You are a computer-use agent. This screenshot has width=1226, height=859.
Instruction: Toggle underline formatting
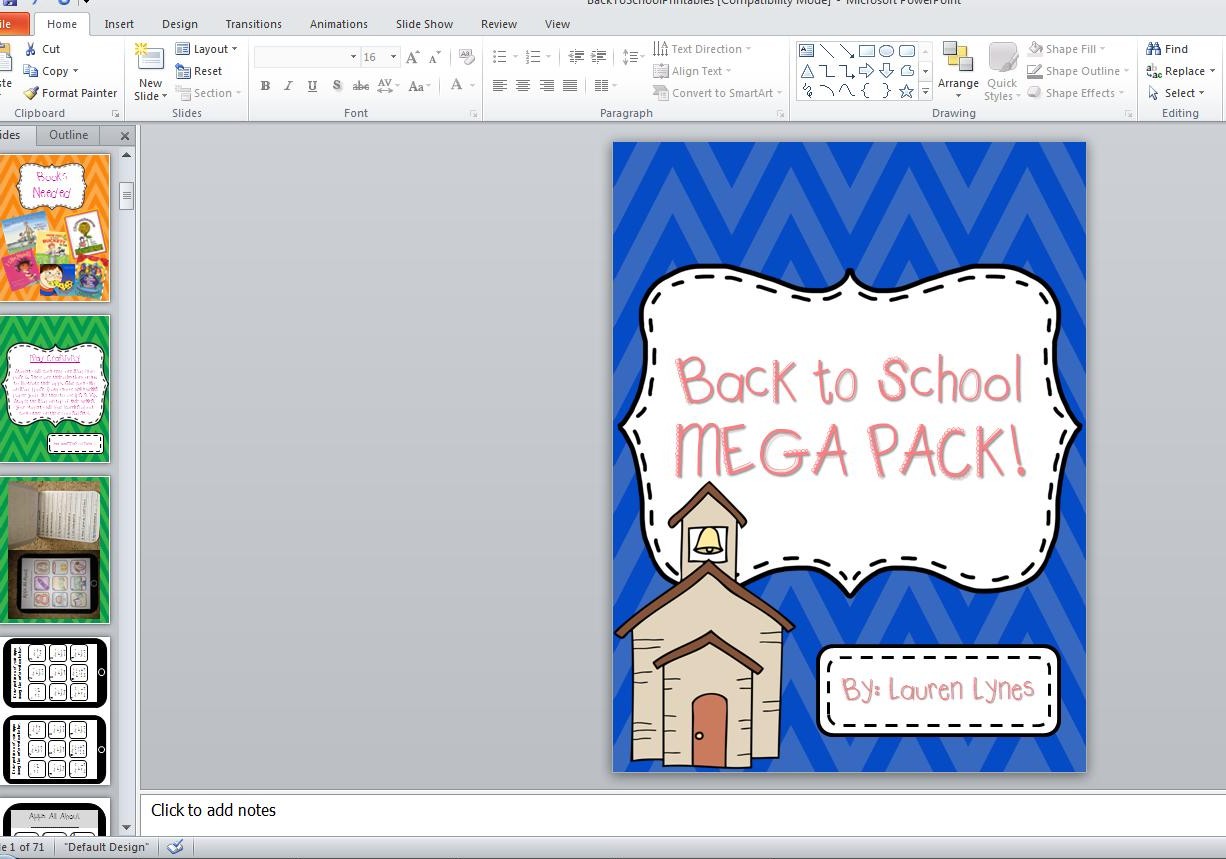tap(311, 86)
